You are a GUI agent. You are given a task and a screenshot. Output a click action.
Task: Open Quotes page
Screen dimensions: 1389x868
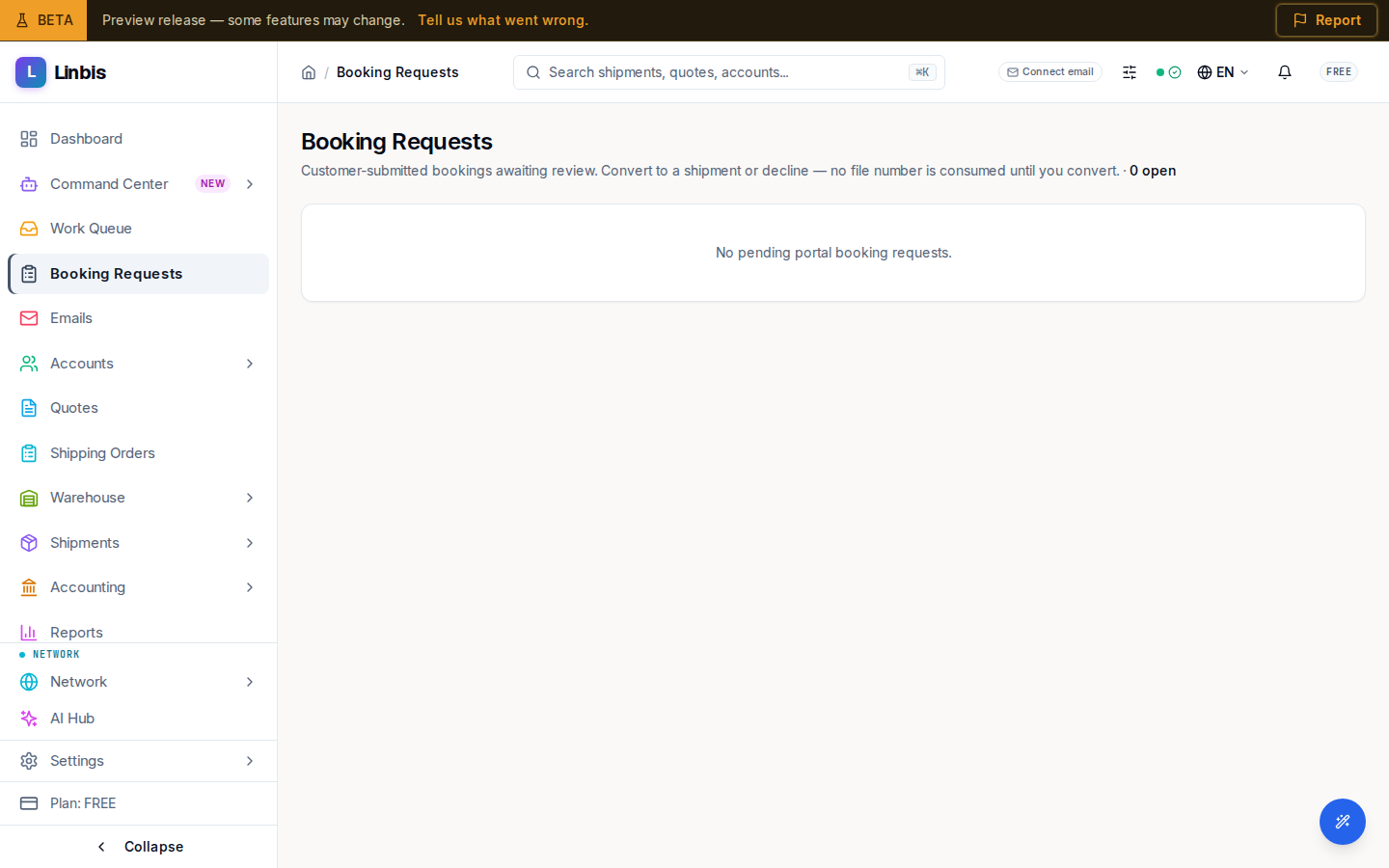coord(138,408)
